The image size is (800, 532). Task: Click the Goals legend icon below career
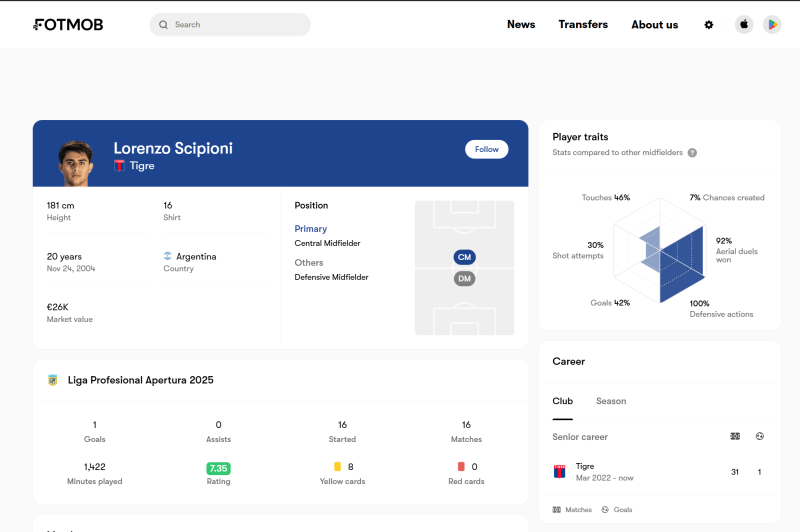(x=605, y=510)
